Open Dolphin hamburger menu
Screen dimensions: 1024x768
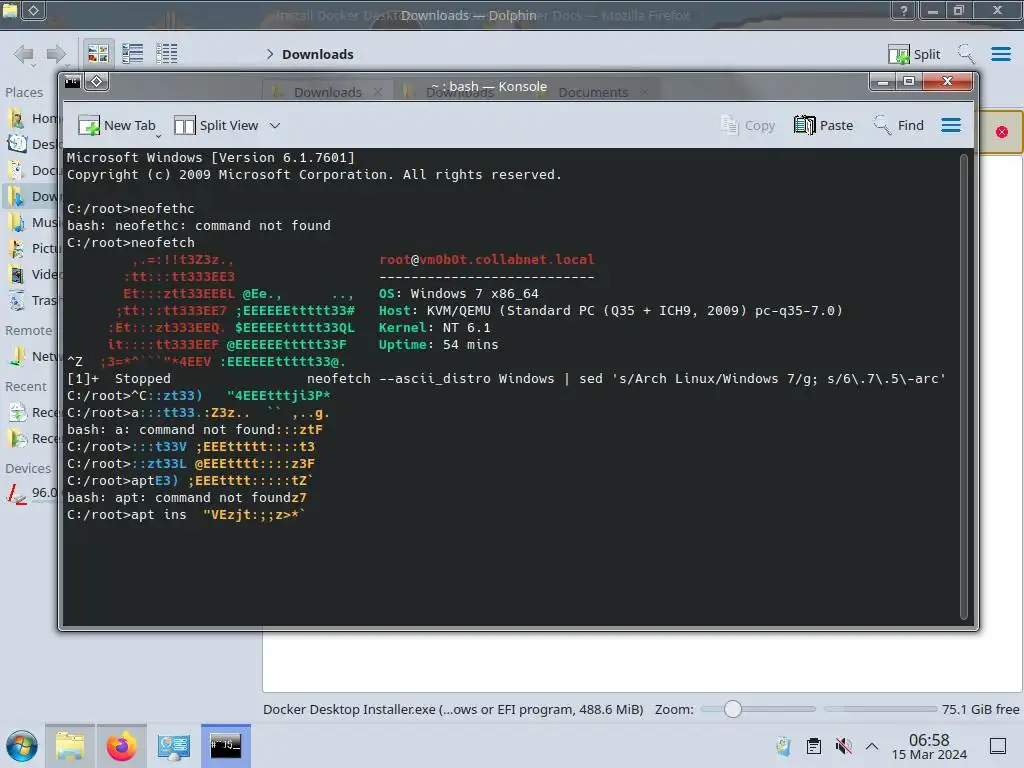1000,54
